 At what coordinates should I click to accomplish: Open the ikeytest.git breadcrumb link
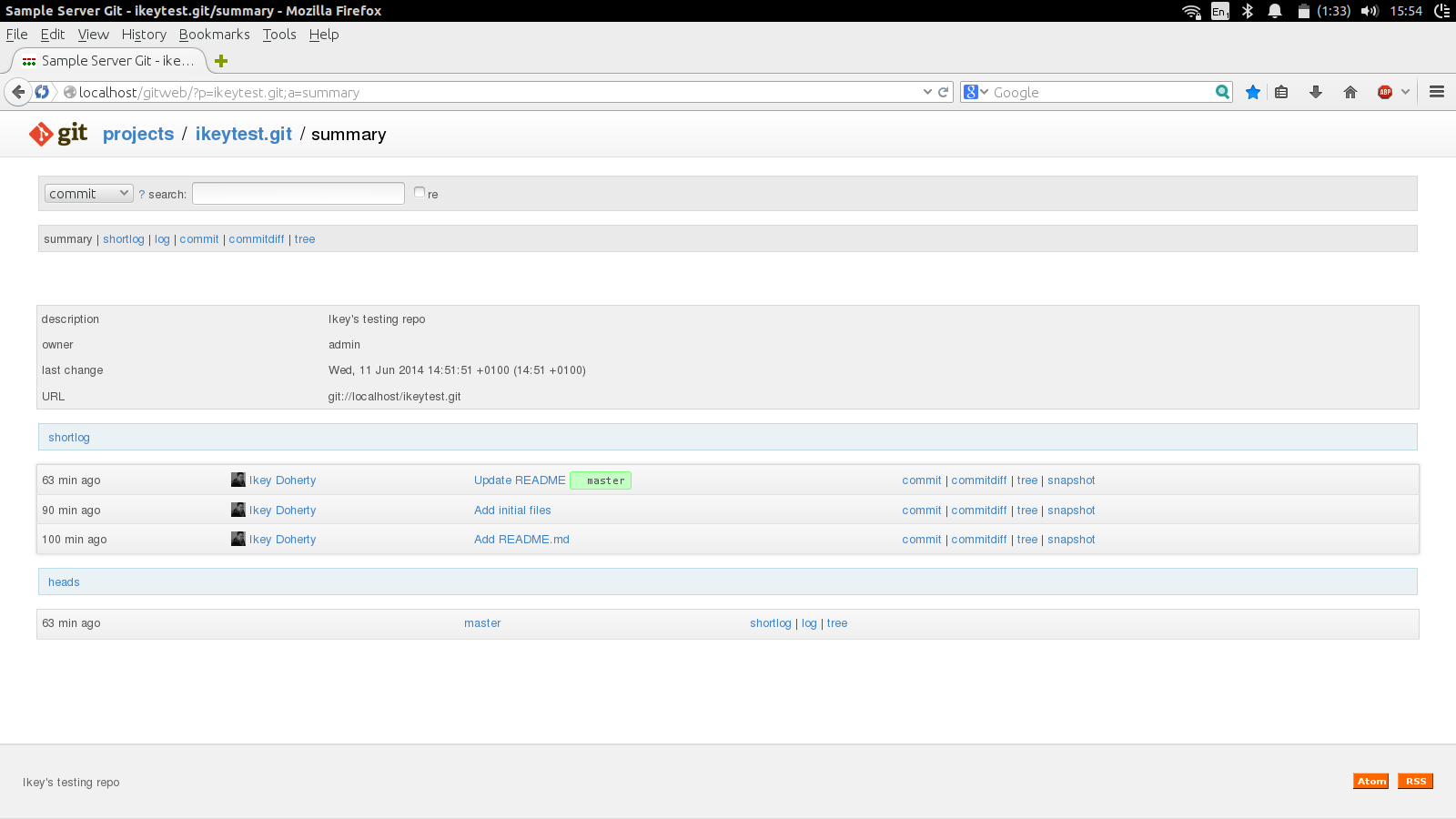(x=243, y=134)
